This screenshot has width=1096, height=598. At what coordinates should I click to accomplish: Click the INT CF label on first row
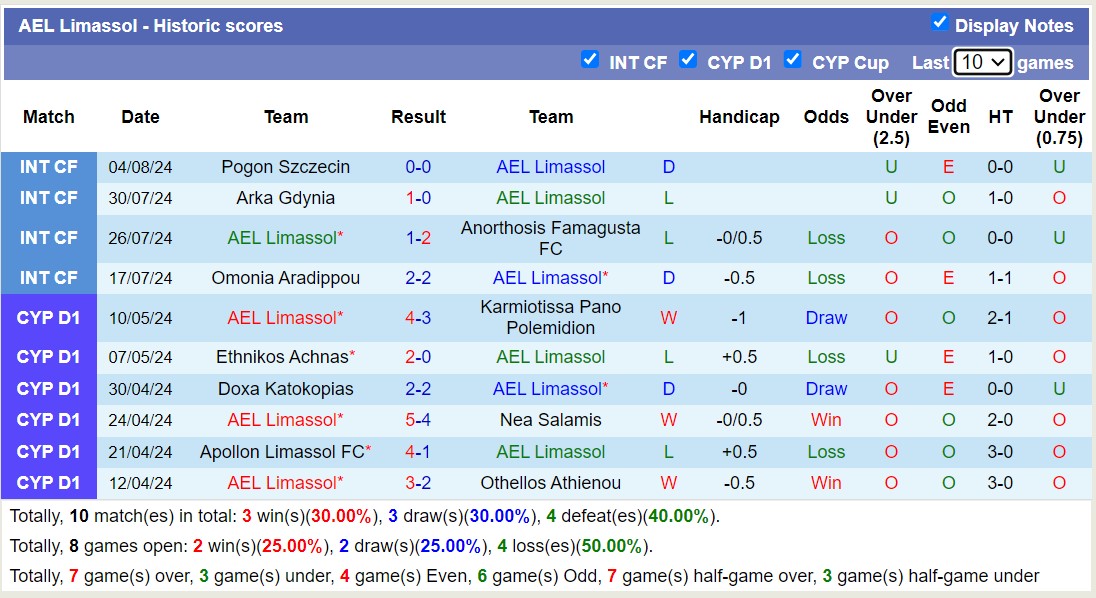(x=48, y=167)
